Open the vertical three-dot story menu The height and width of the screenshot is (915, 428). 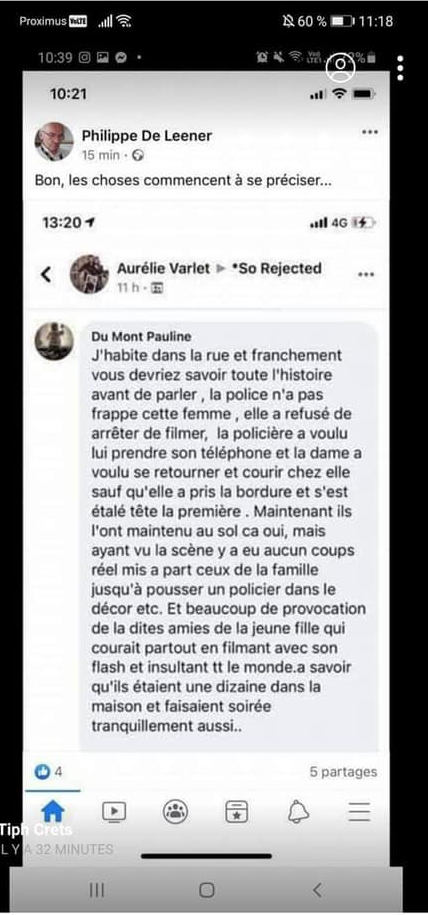point(400,68)
